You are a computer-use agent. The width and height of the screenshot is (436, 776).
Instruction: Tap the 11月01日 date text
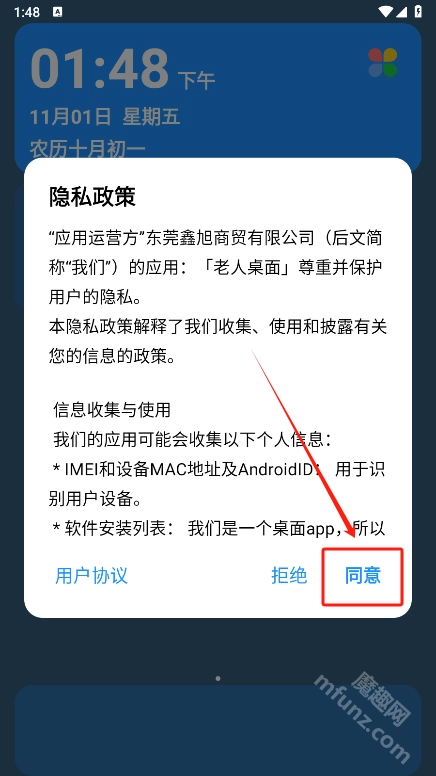pyautogui.click(x=70, y=117)
